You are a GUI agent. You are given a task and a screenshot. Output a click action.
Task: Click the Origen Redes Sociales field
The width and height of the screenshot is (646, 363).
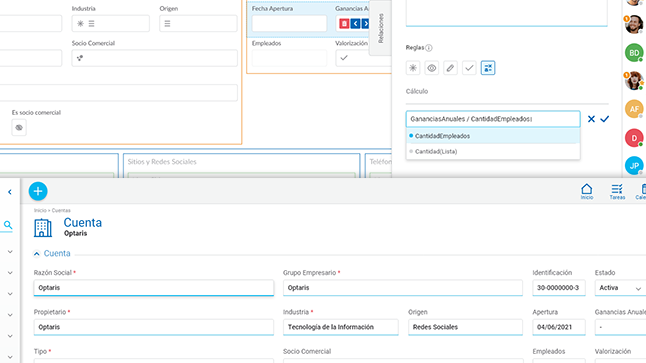point(465,327)
